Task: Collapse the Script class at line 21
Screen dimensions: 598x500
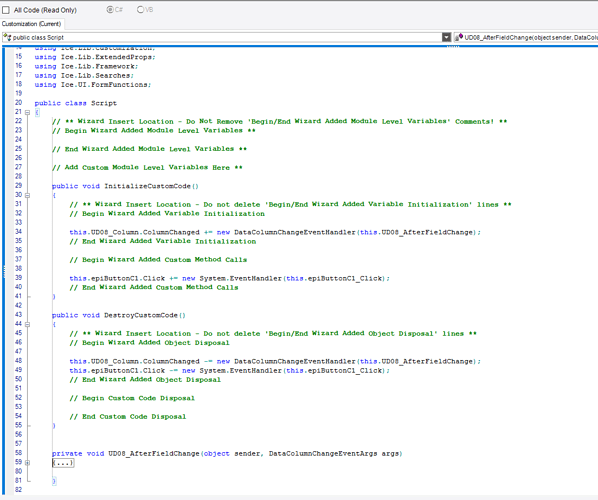Action: pos(27,113)
